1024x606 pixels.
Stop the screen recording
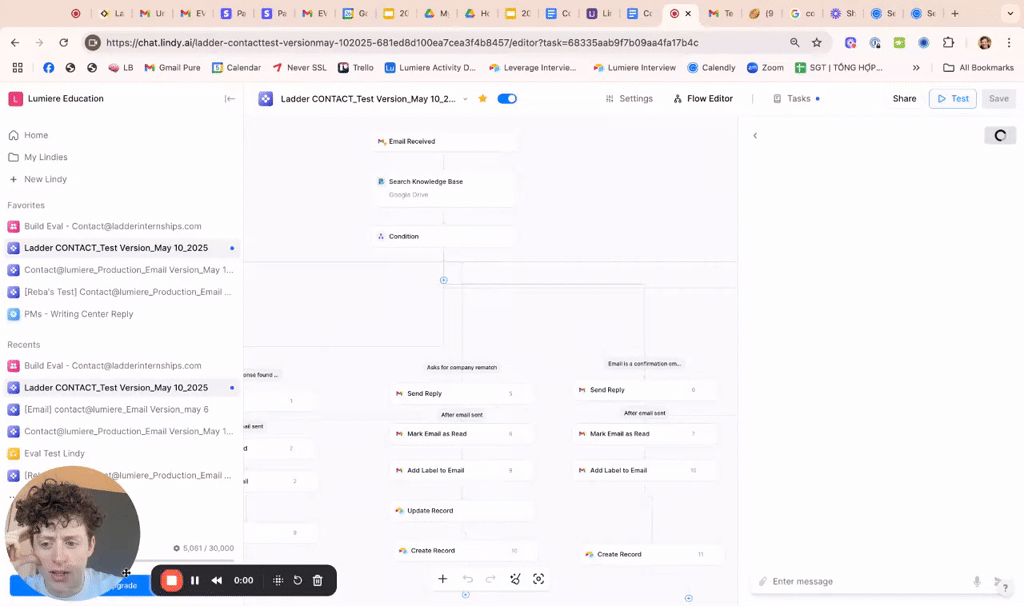[172, 580]
